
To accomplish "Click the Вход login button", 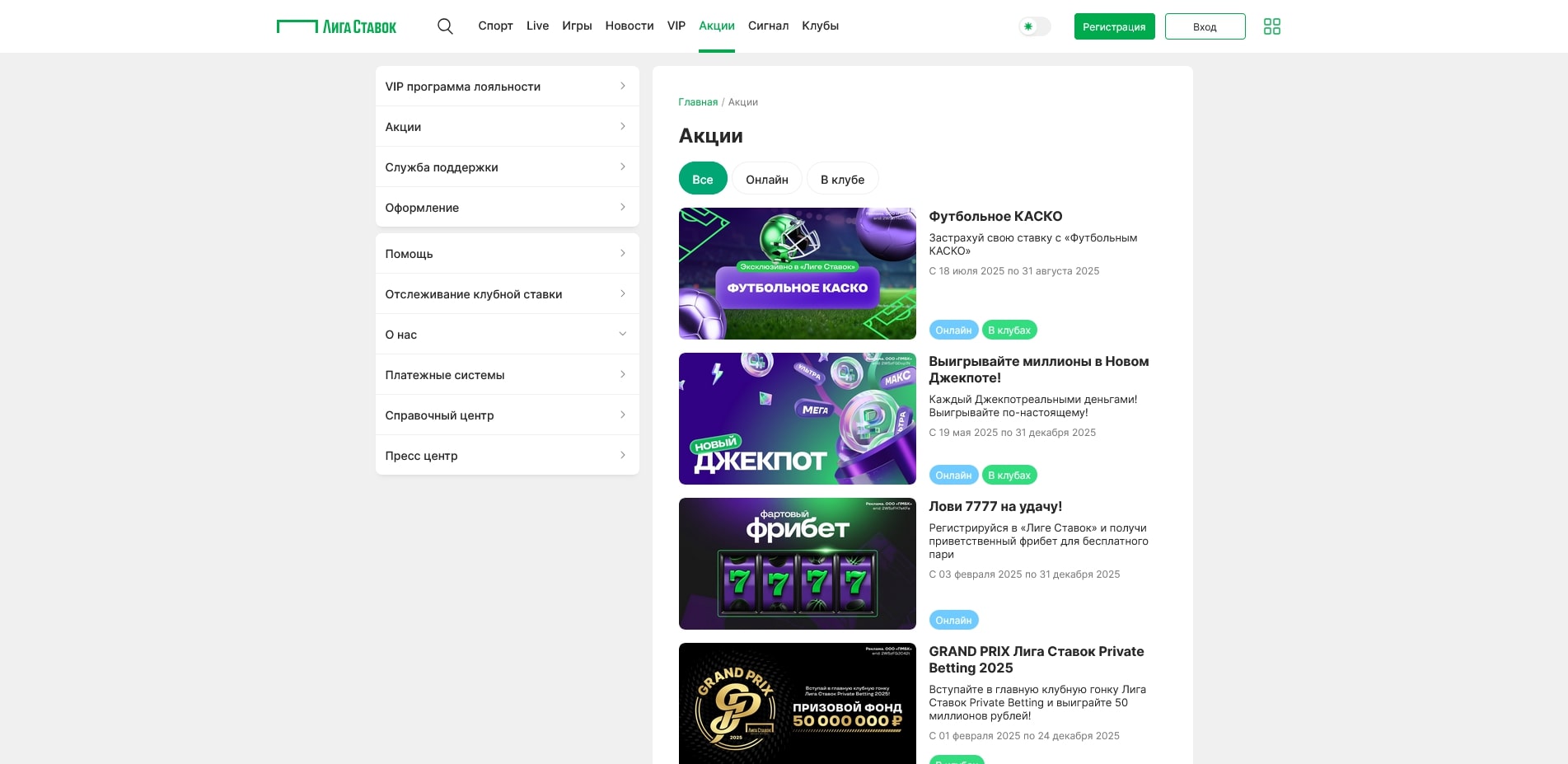I will [1204, 26].
